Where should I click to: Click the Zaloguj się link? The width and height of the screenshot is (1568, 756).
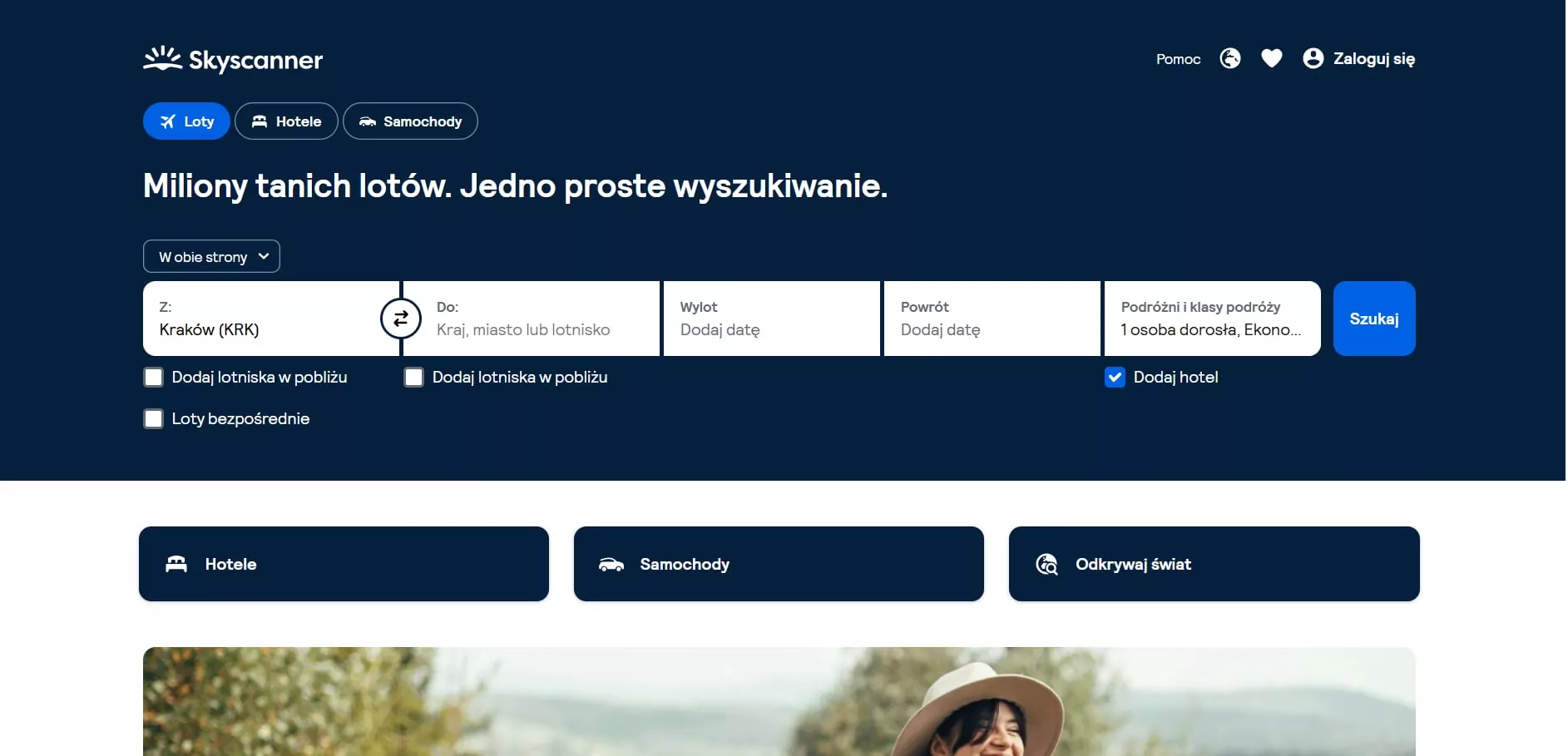[x=1374, y=58]
